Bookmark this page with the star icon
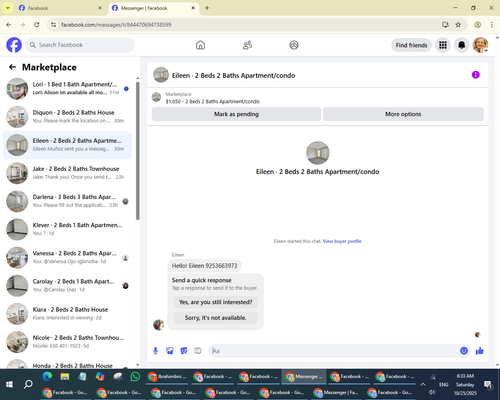 [458, 25]
